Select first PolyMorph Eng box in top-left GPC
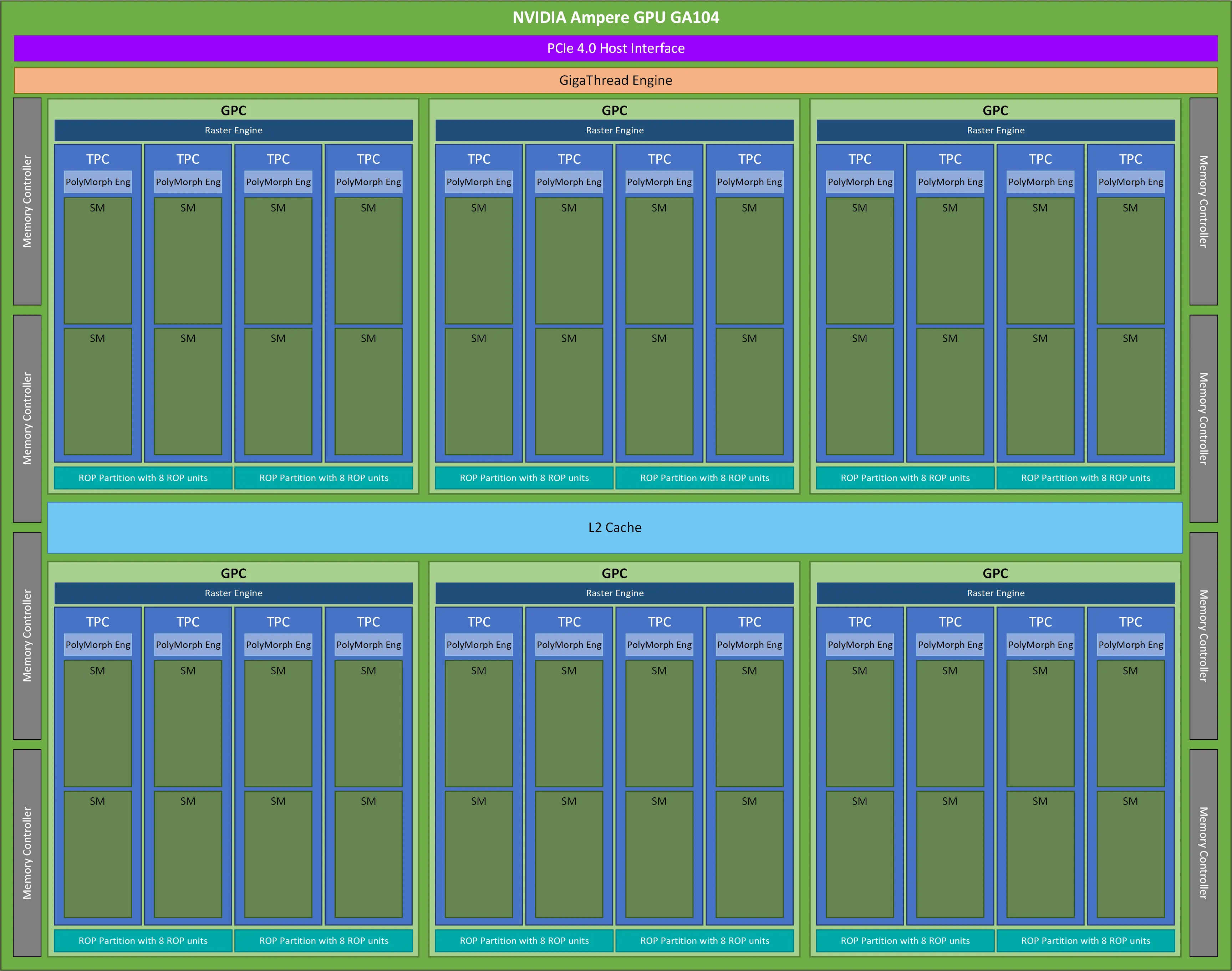1232x971 pixels. (x=98, y=182)
